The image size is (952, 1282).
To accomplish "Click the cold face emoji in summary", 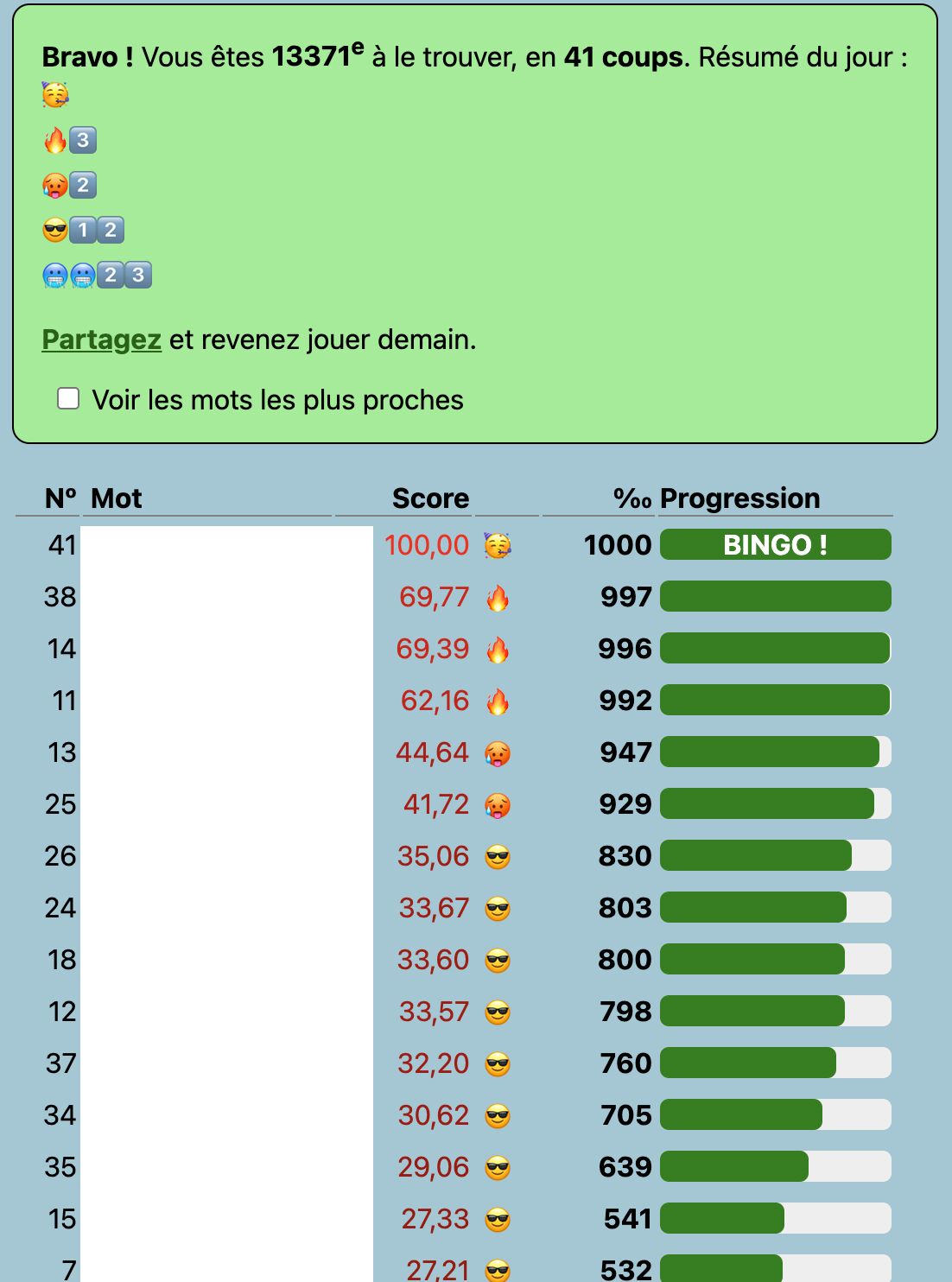I will [x=55, y=276].
